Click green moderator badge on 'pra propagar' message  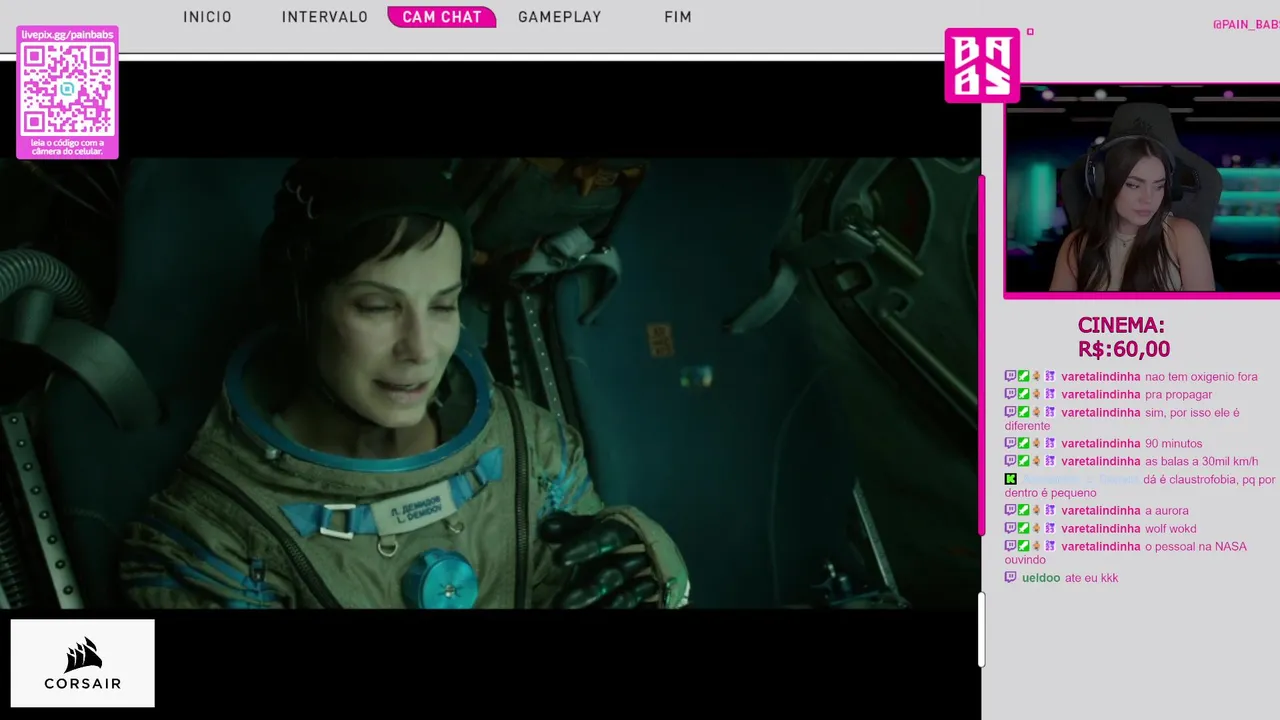tap(1023, 395)
